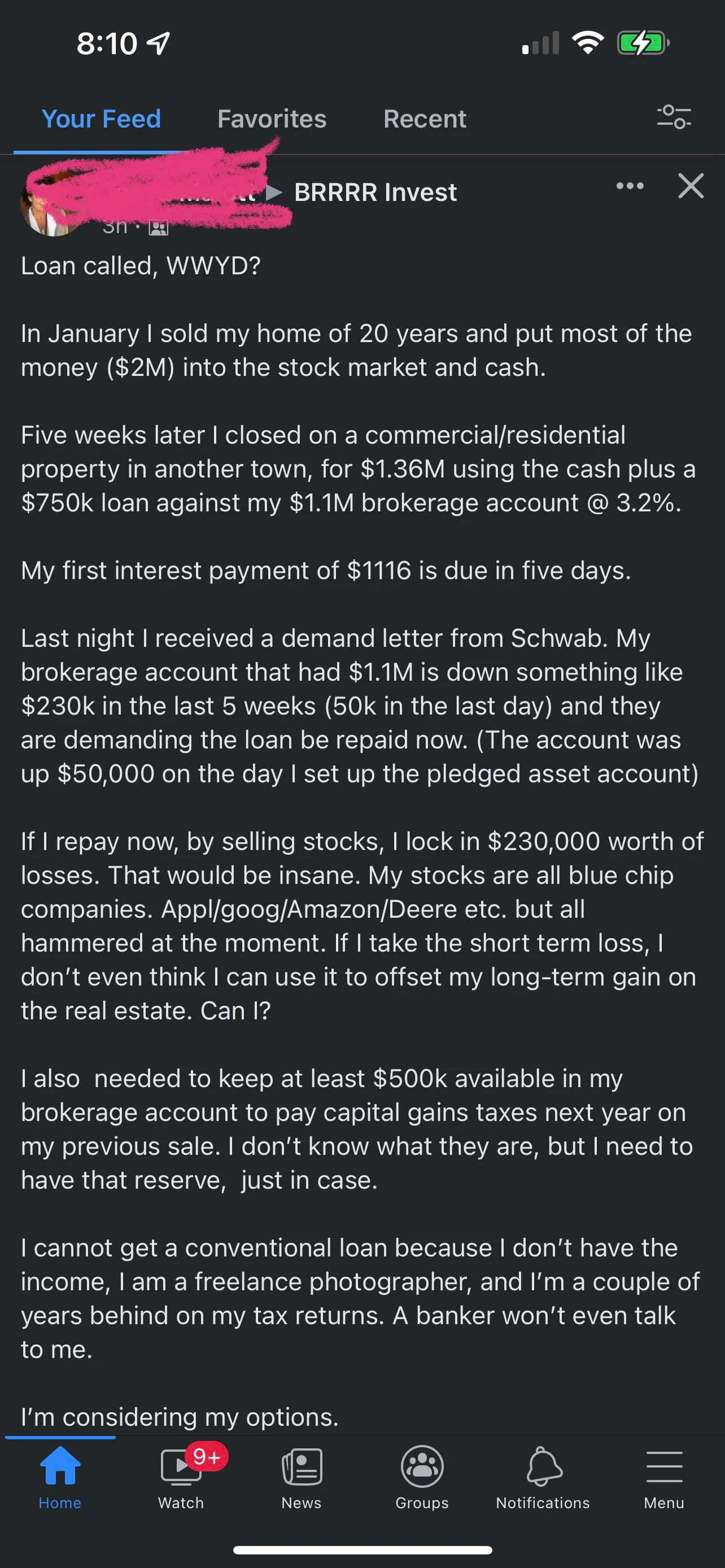Switch to the Favorites tab
Screen dimensions: 725x1568
tap(272, 119)
